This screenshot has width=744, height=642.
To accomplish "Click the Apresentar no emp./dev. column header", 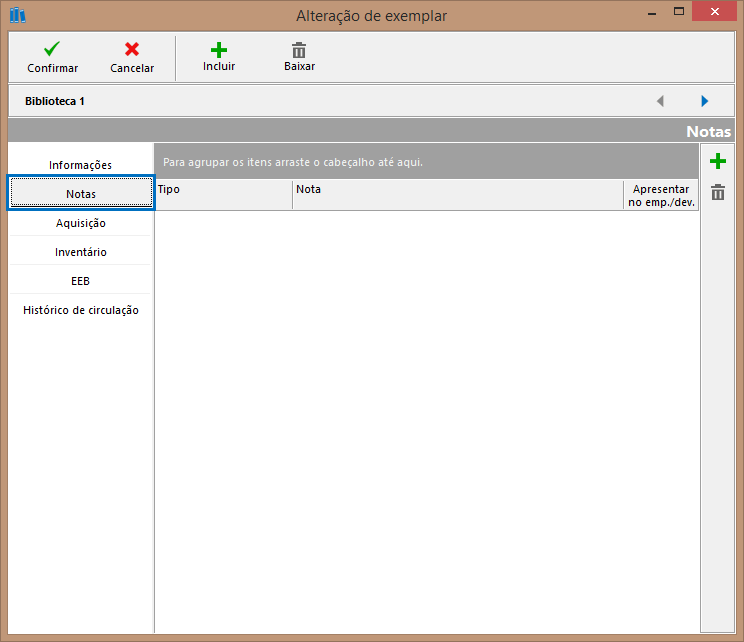I will pyautogui.click(x=661, y=195).
